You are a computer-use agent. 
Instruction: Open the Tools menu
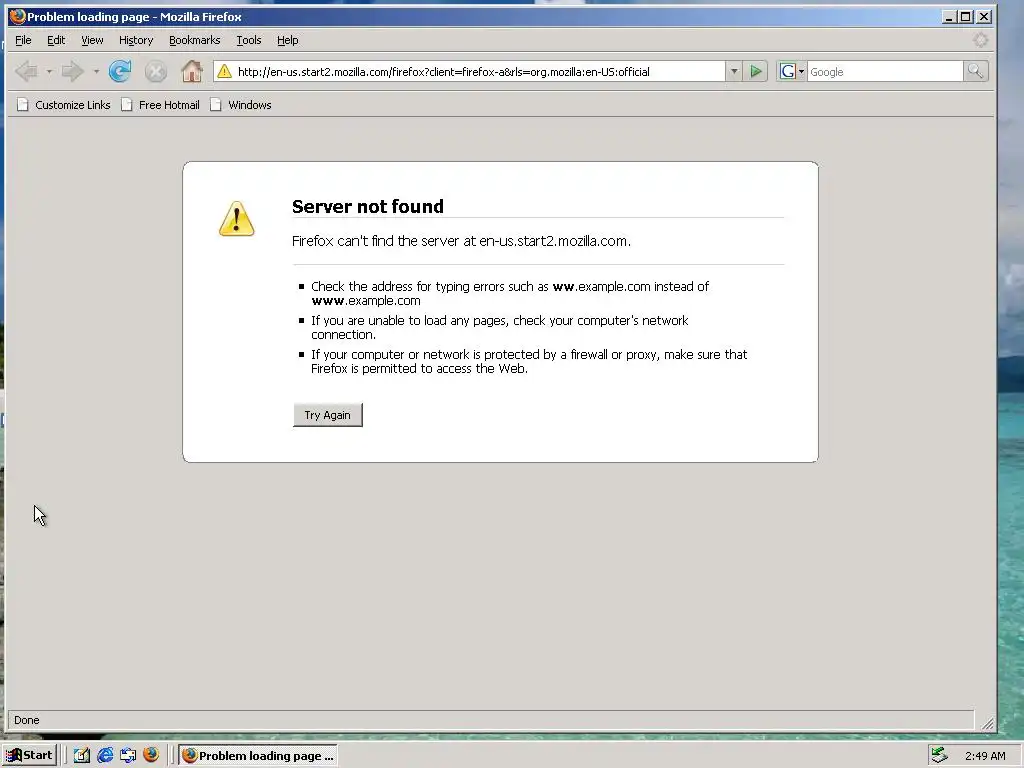(x=248, y=40)
